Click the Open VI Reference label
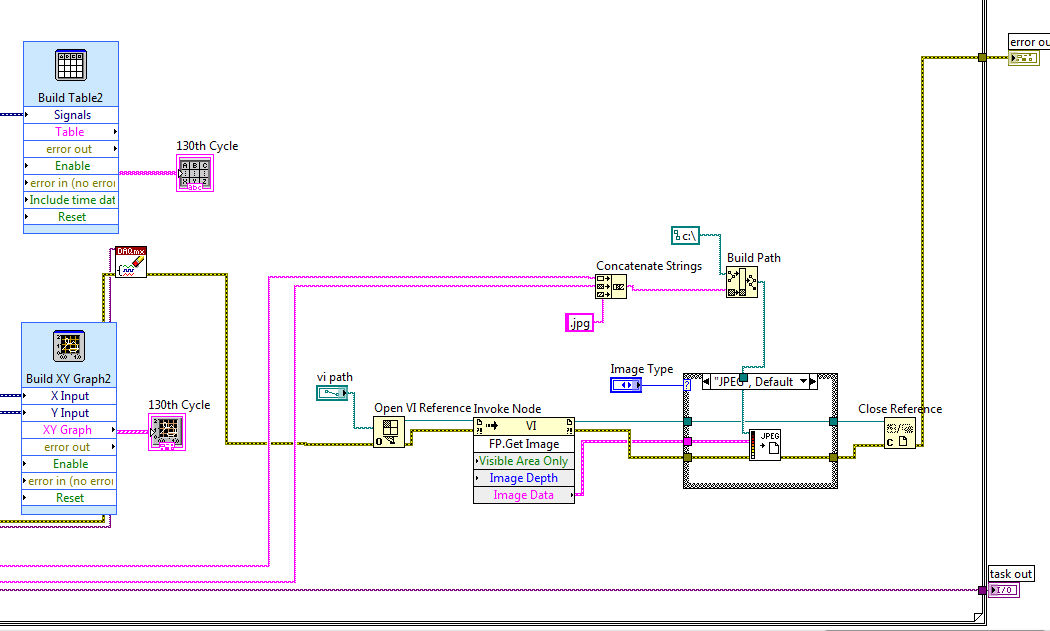1050x631 pixels. click(x=423, y=408)
